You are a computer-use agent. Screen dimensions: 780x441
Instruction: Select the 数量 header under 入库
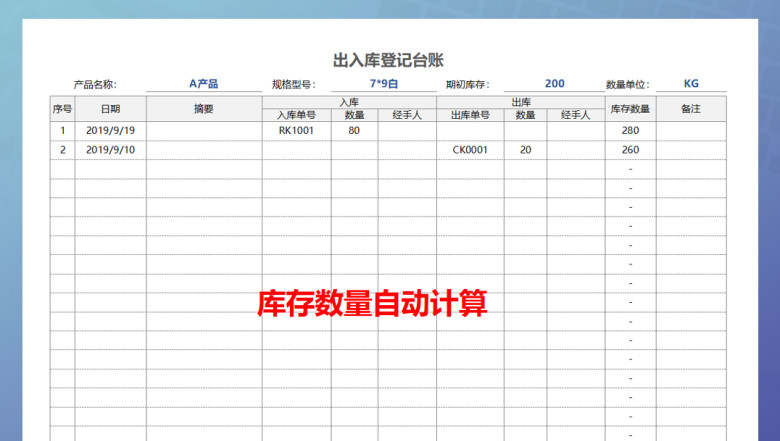point(354,115)
